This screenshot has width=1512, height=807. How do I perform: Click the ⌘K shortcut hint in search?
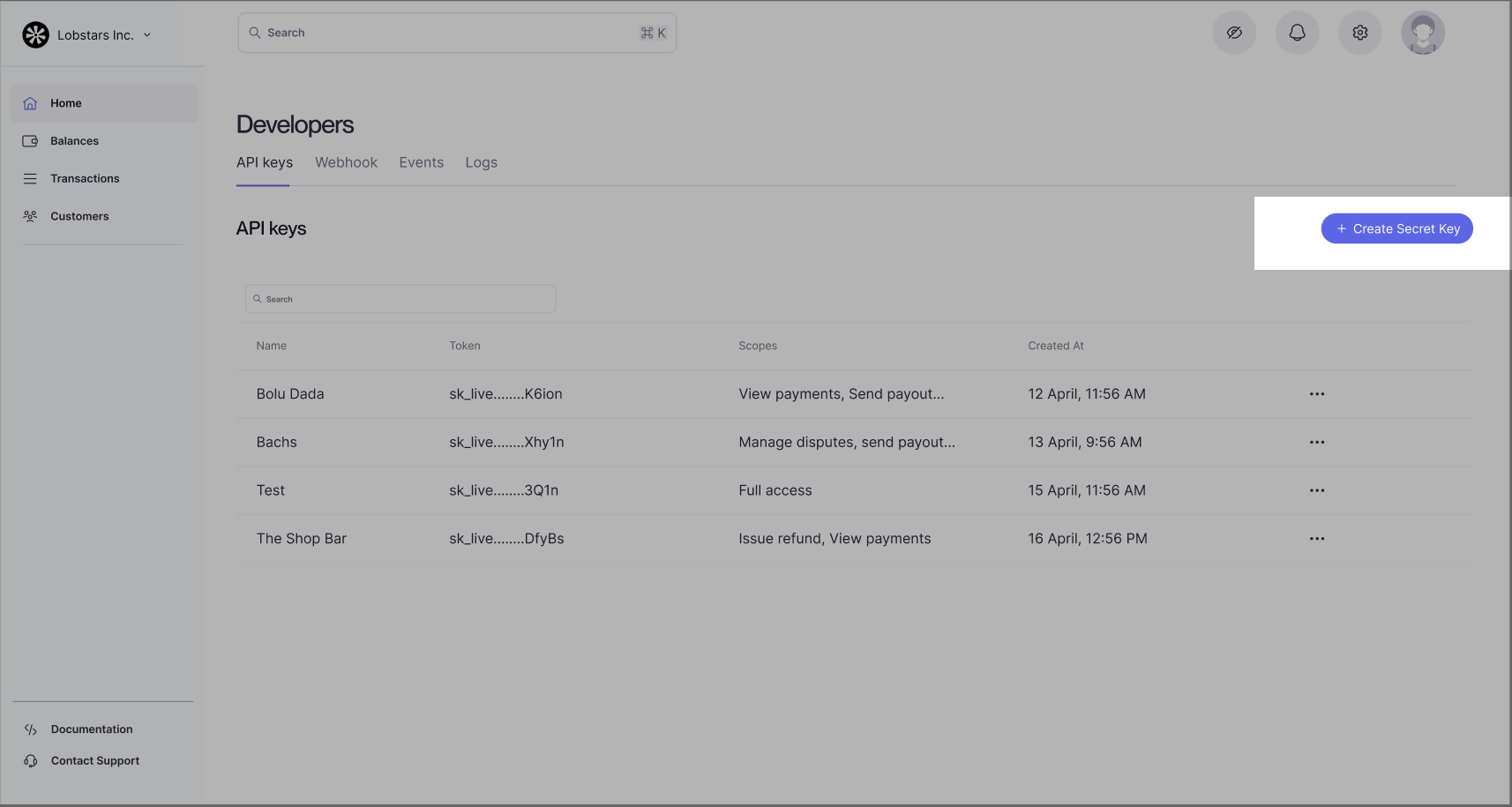(653, 33)
